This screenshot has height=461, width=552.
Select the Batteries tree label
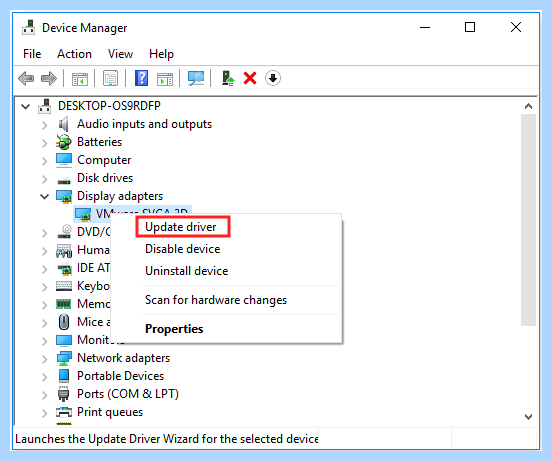tap(99, 142)
